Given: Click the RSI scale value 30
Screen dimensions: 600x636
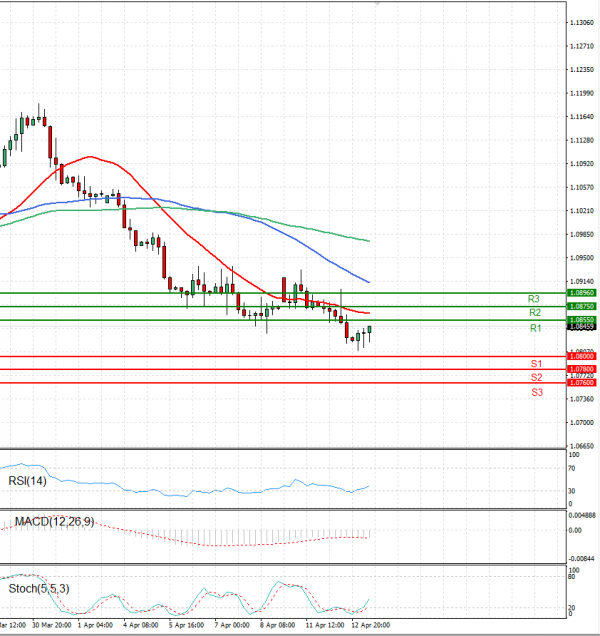Looking at the screenshot, I should point(572,491).
